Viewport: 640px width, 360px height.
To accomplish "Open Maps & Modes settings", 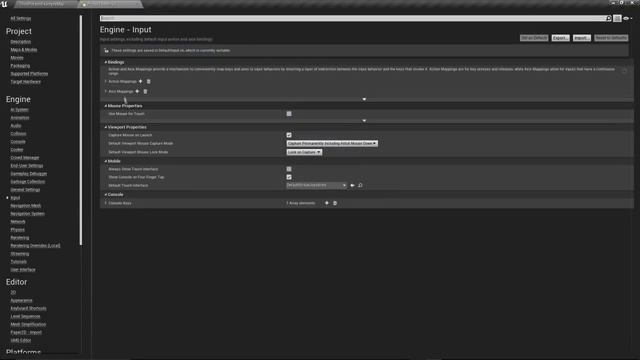I will pyautogui.click(x=24, y=50).
